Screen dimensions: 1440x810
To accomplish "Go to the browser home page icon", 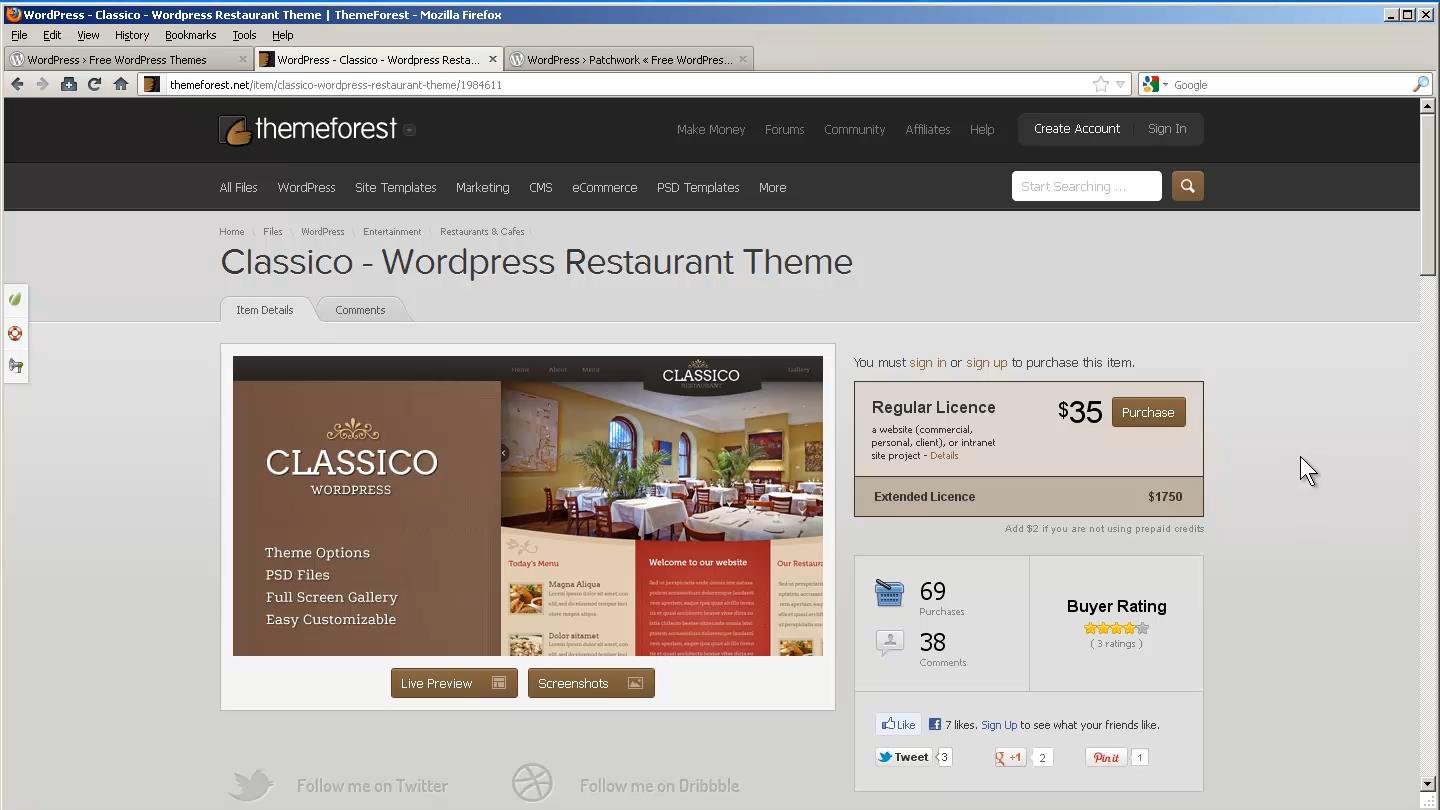I will 121,85.
